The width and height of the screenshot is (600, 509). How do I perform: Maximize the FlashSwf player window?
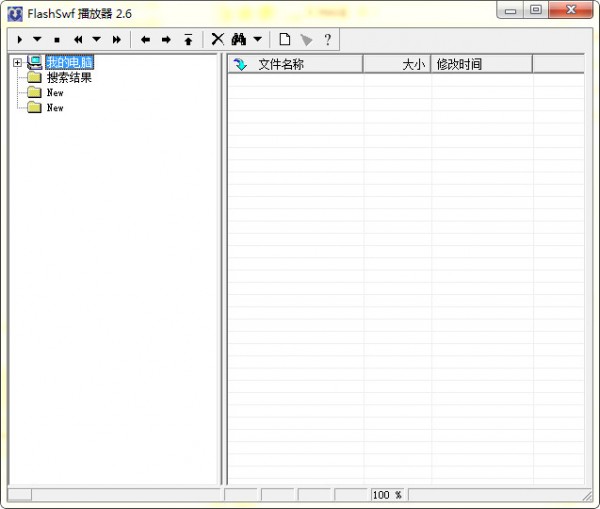click(x=536, y=10)
